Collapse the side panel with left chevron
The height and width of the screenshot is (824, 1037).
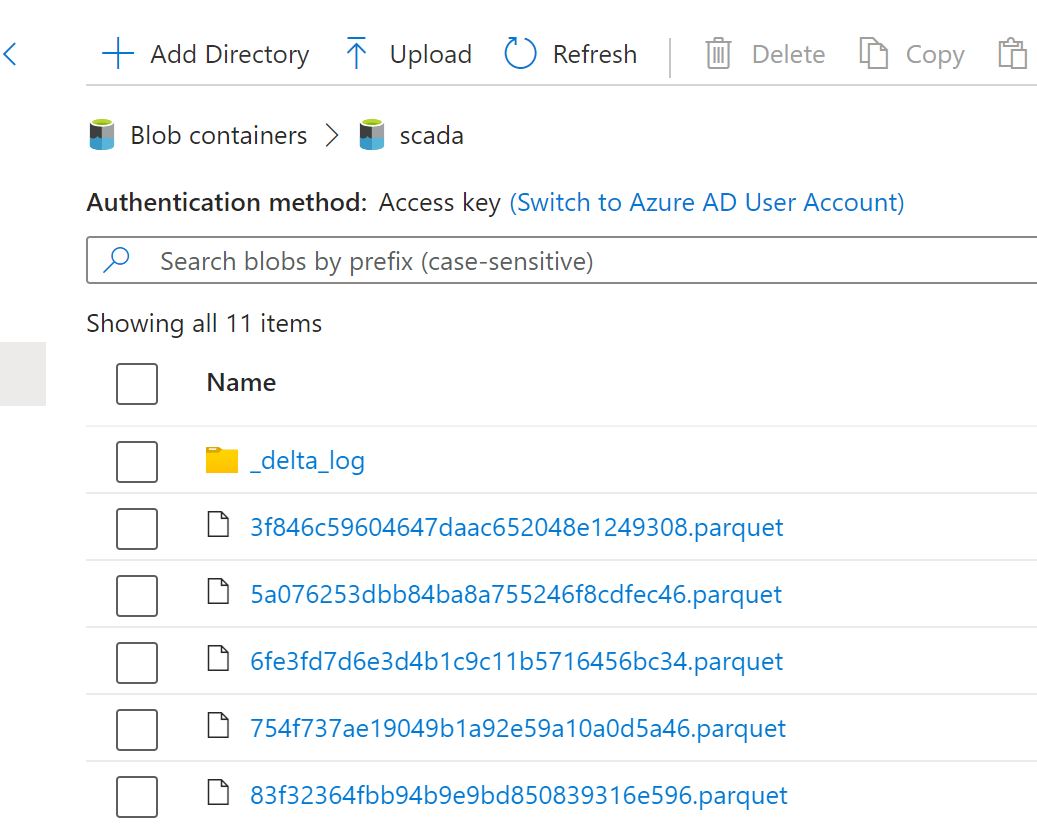[x=11, y=54]
